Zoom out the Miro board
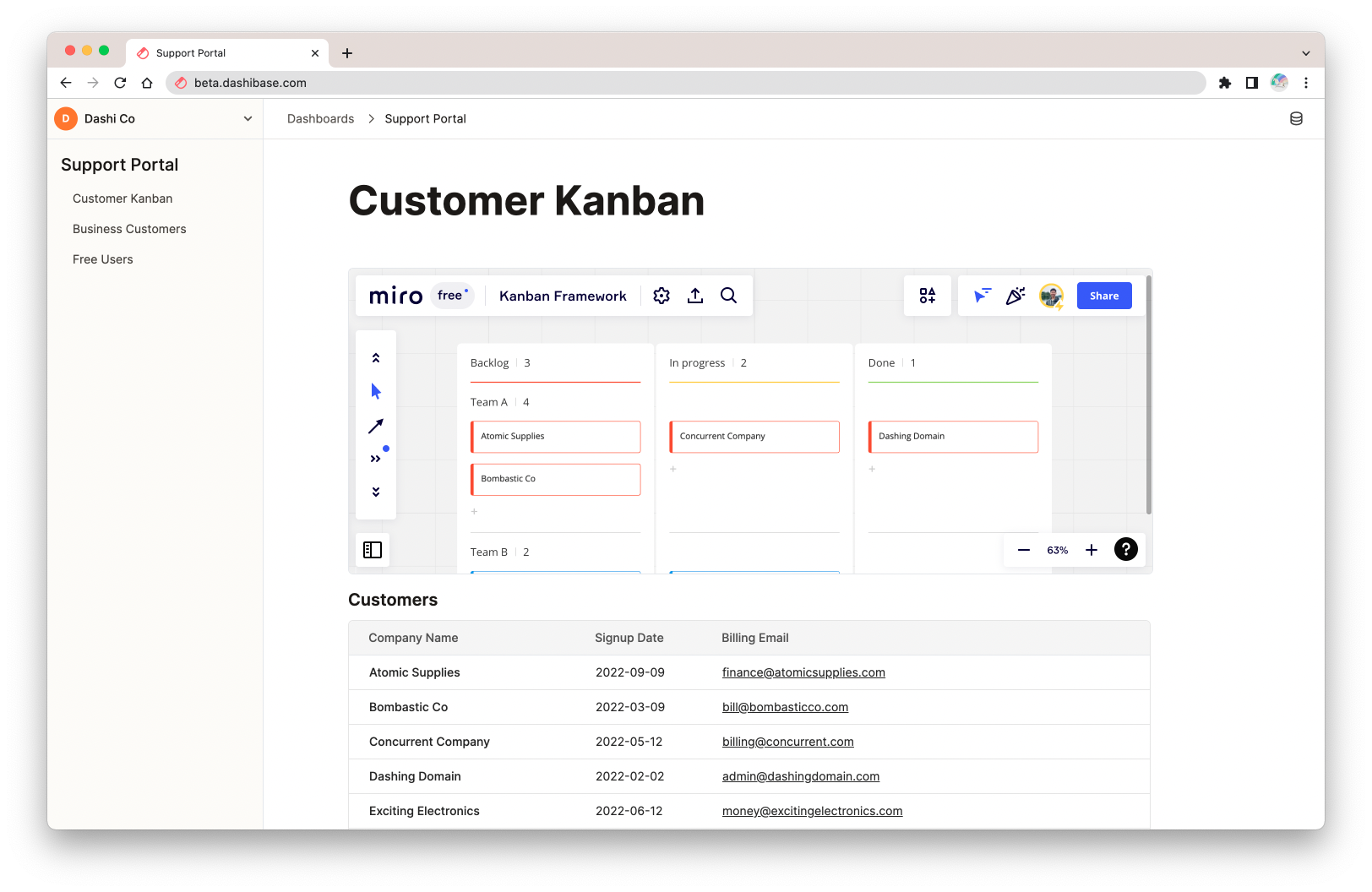The image size is (1372, 892). pyautogui.click(x=1024, y=550)
